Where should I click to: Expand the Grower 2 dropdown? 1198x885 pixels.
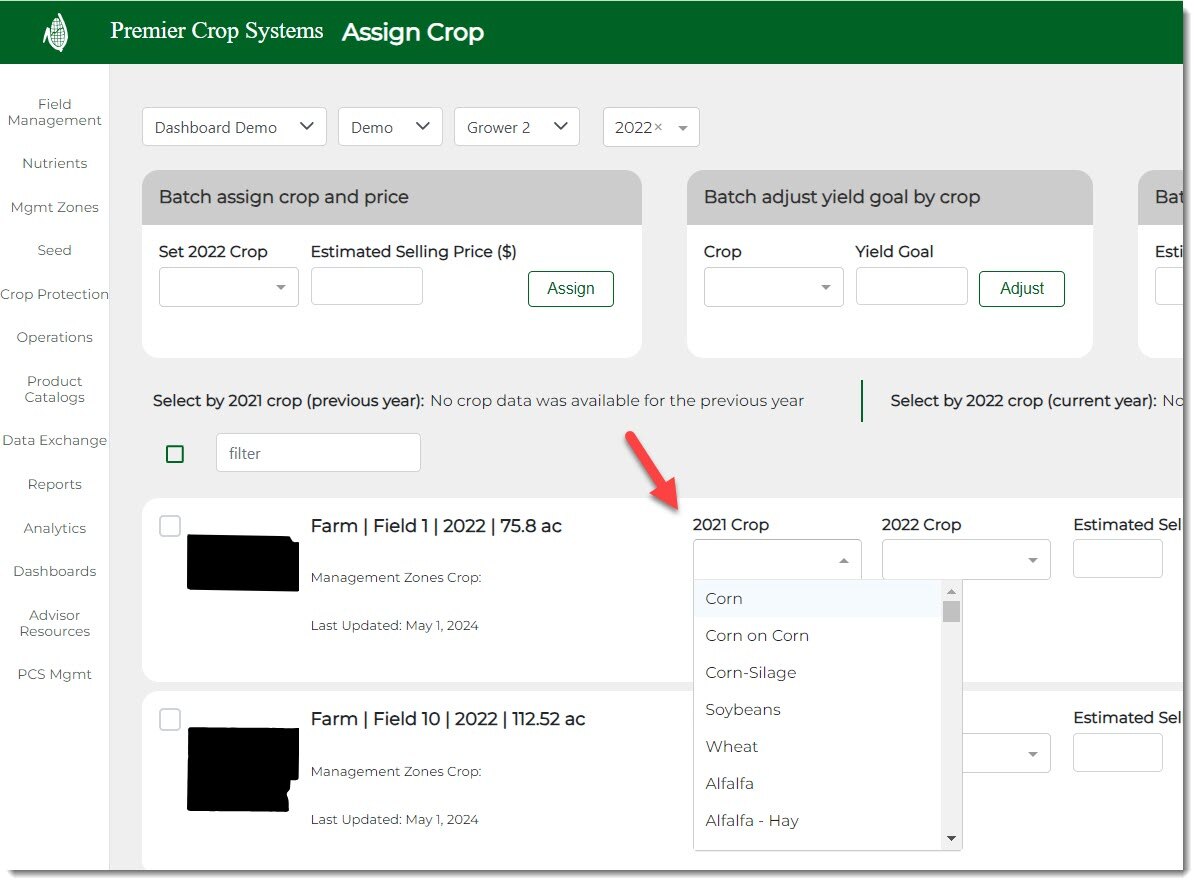516,127
